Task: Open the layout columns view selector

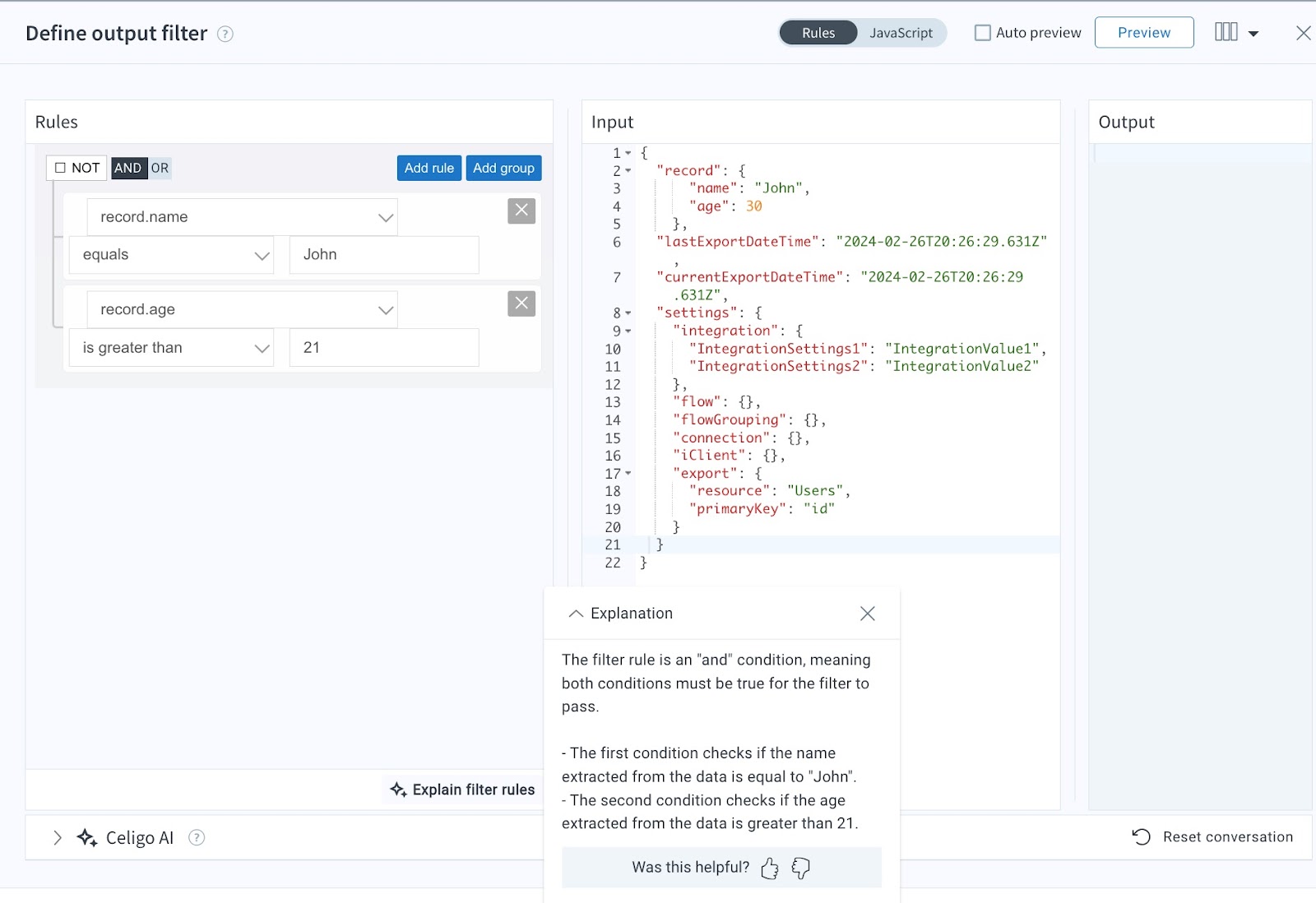Action: point(1226,32)
